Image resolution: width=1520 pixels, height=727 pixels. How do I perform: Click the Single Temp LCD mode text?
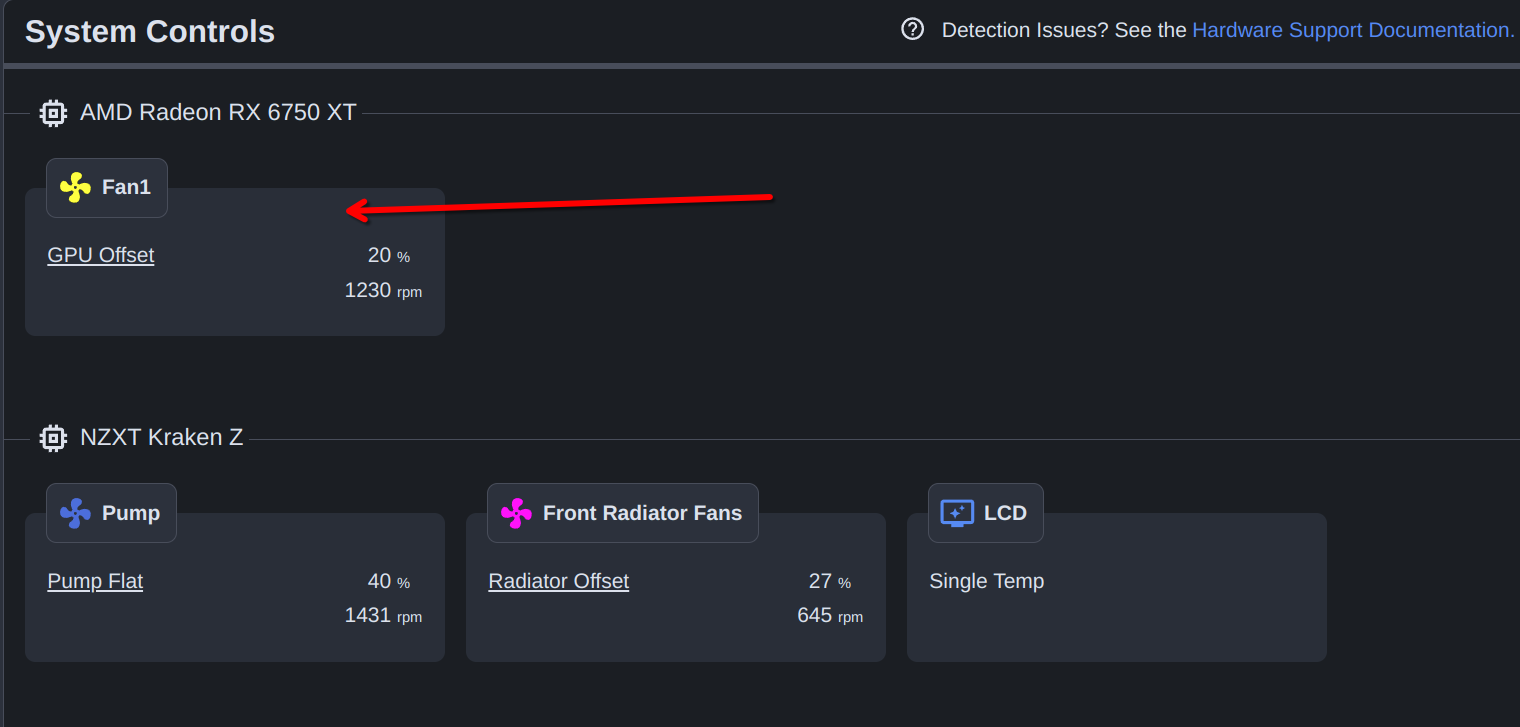tap(986, 581)
